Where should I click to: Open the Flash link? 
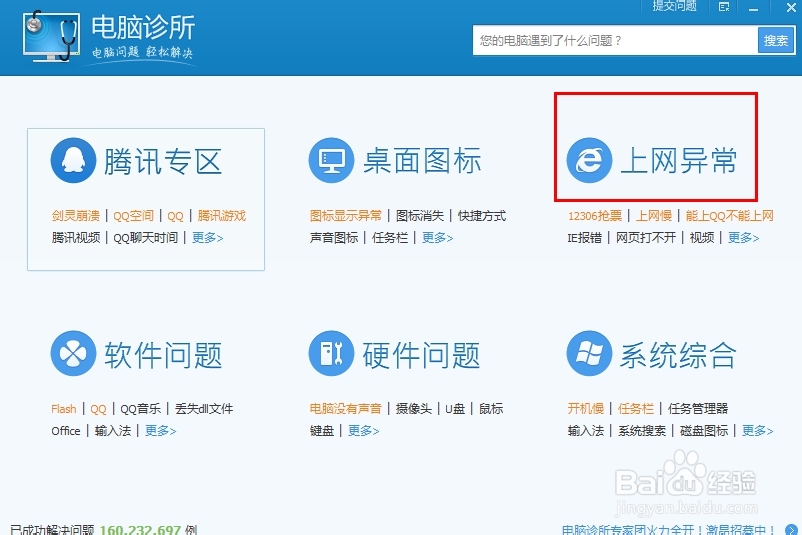pos(63,409)
